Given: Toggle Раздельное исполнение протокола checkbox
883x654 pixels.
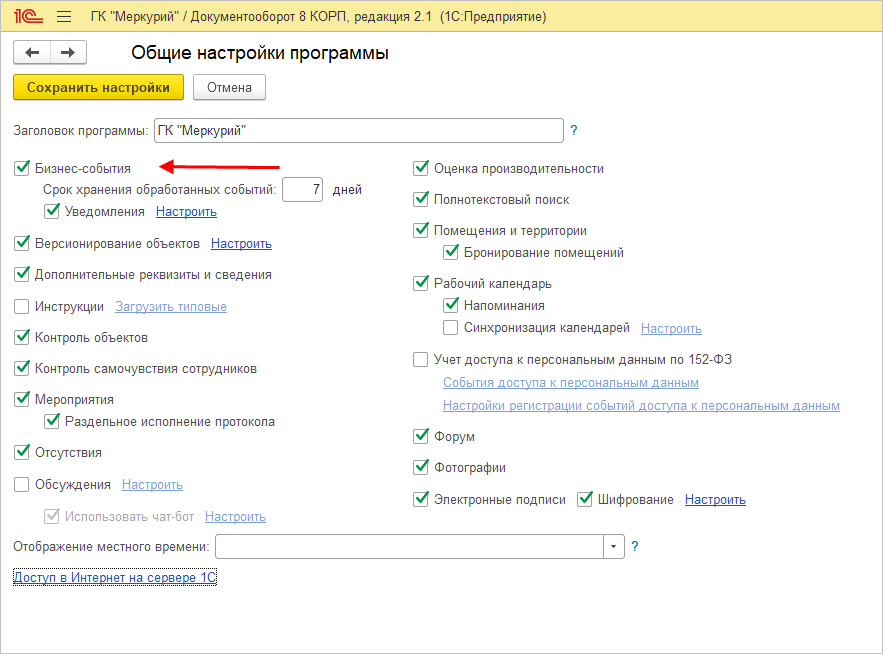Looking at the screenshot, I should click(51, 421).
